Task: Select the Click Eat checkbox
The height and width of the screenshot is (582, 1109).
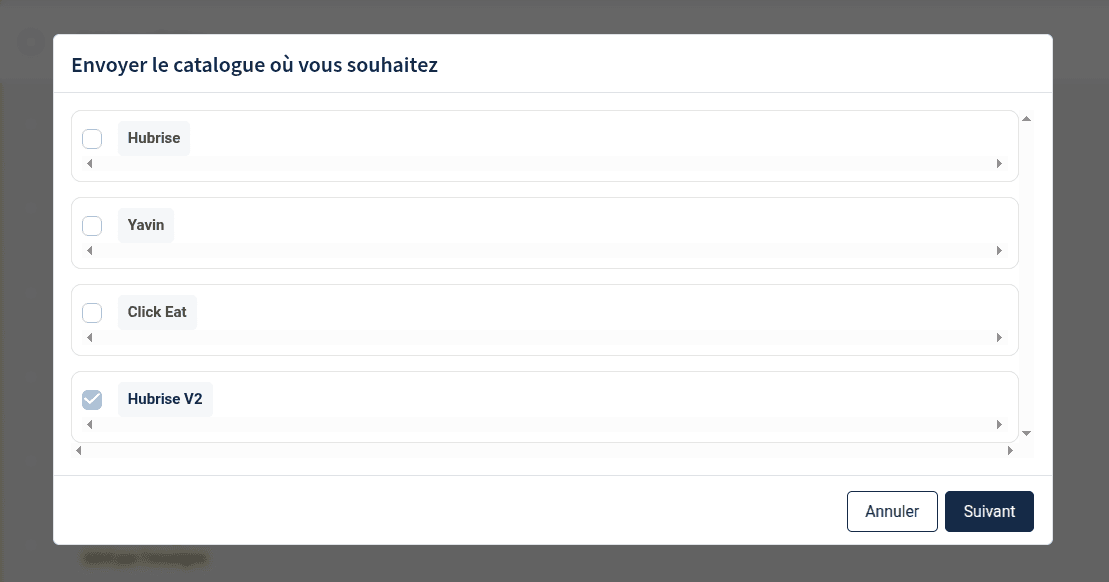Action: point(92,312)
